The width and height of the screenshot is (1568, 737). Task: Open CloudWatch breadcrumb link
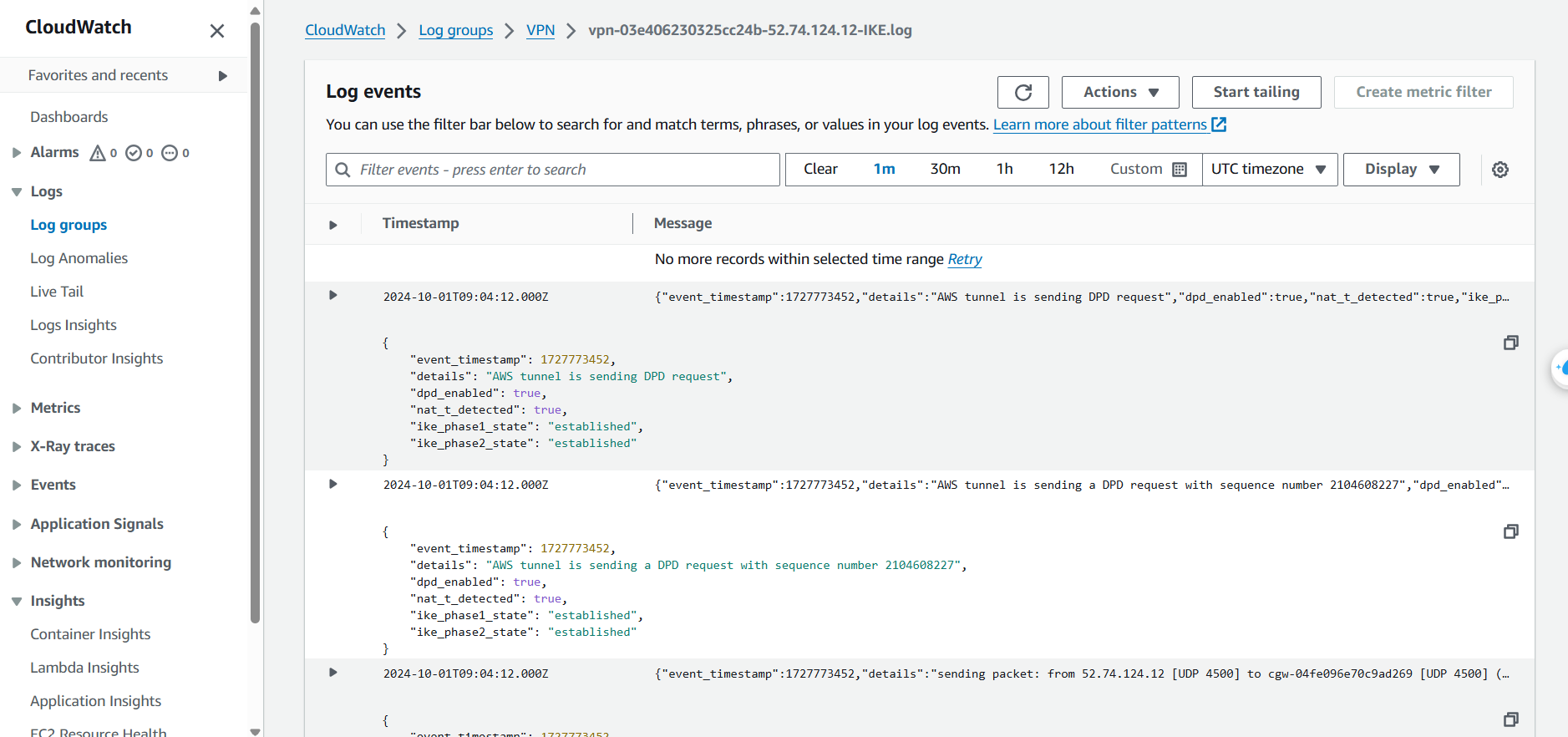pos(345,30)
